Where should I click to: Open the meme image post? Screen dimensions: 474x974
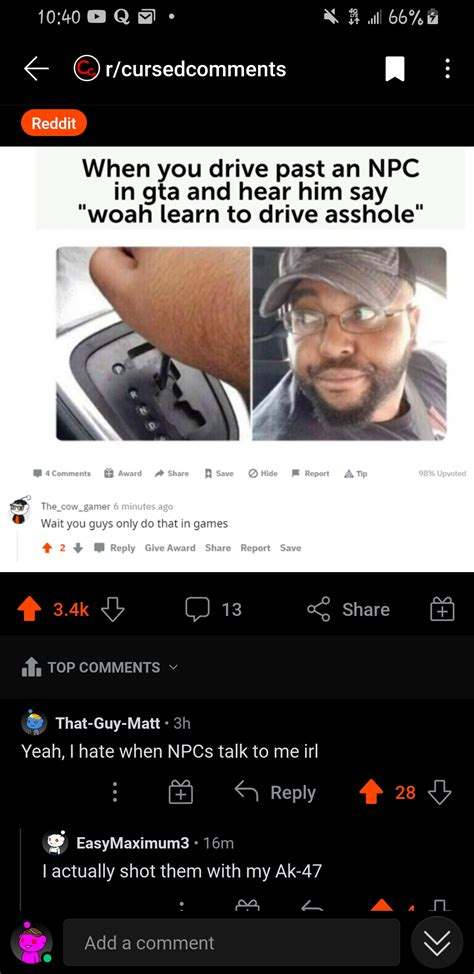237,358
